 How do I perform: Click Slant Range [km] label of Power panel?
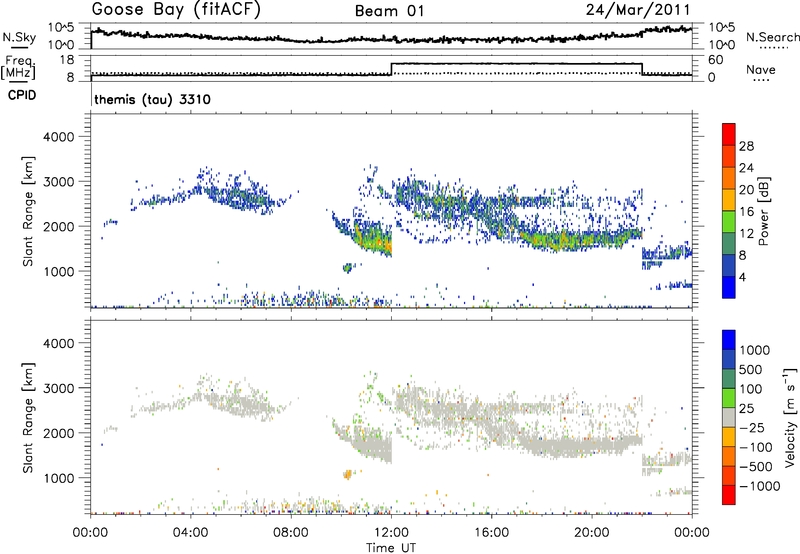[28, 211]
